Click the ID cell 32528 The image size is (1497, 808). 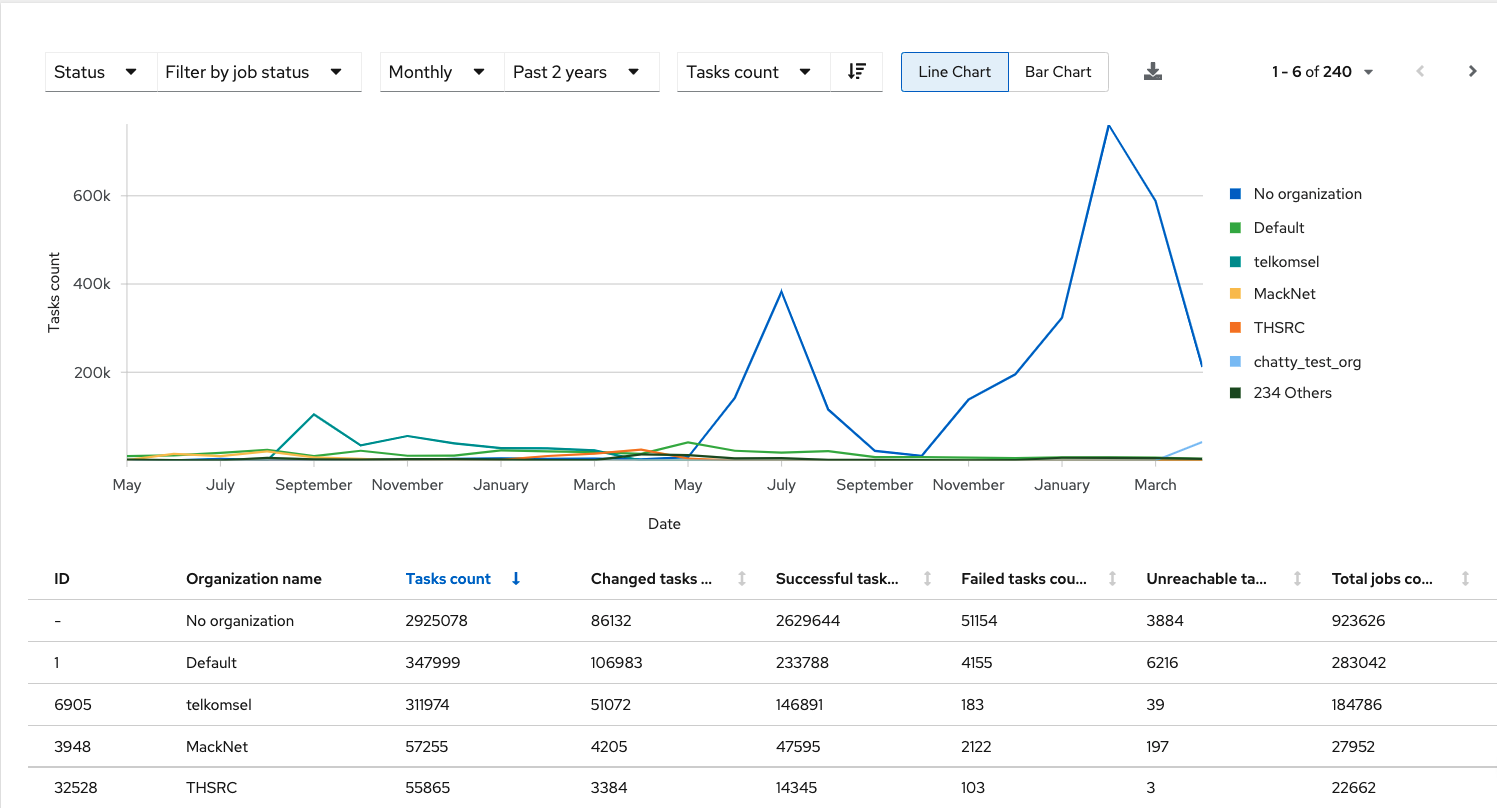point(77,788)
